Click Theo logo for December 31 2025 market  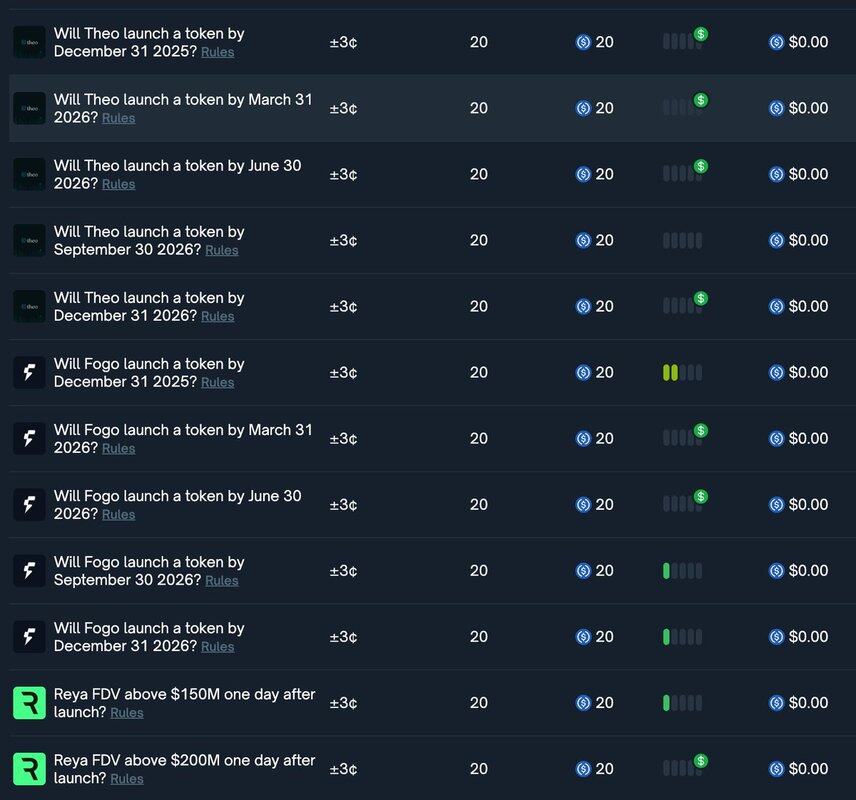click(29, 42)
